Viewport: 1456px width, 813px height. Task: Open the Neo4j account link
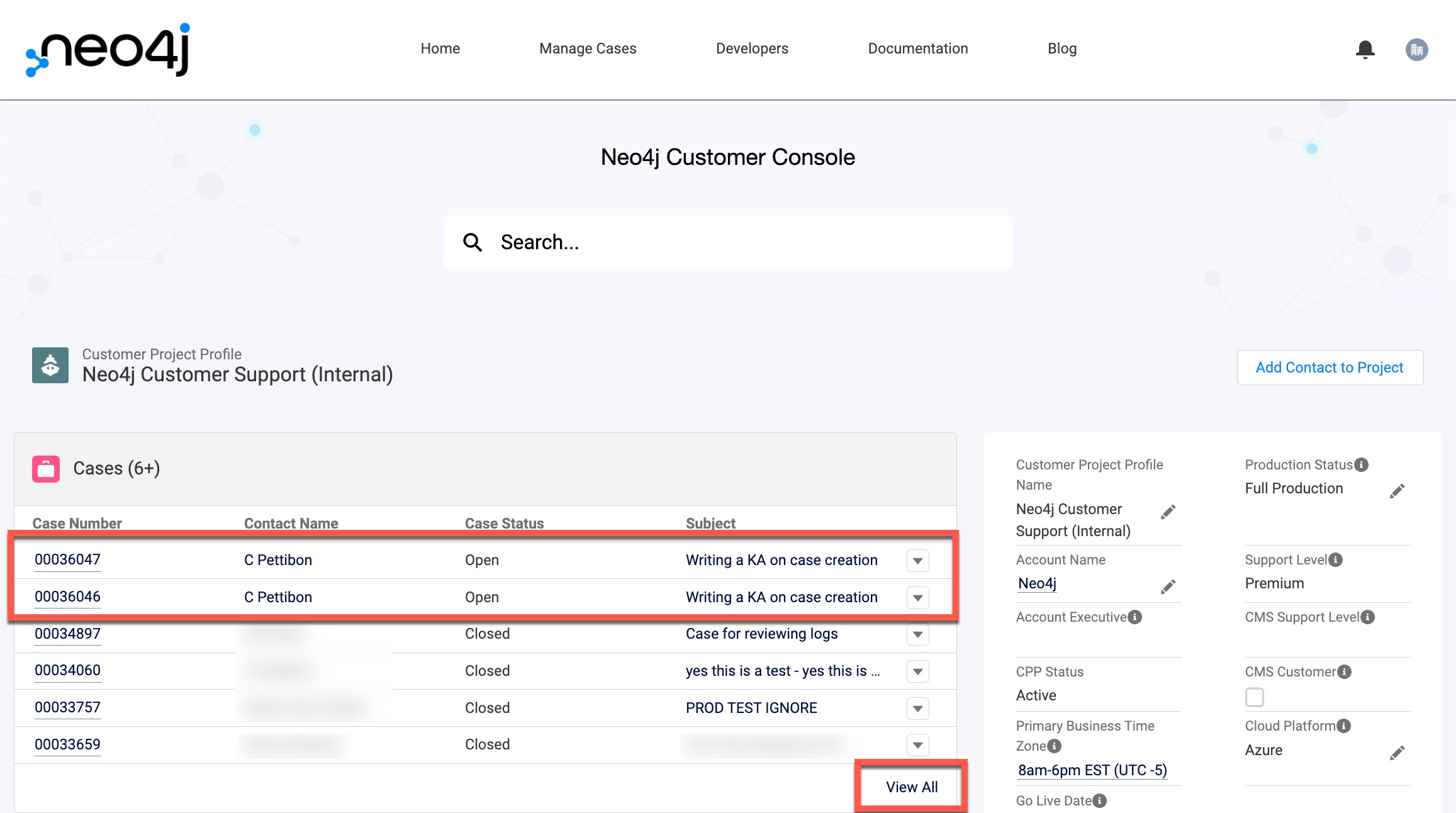(x=1037, y=583)
